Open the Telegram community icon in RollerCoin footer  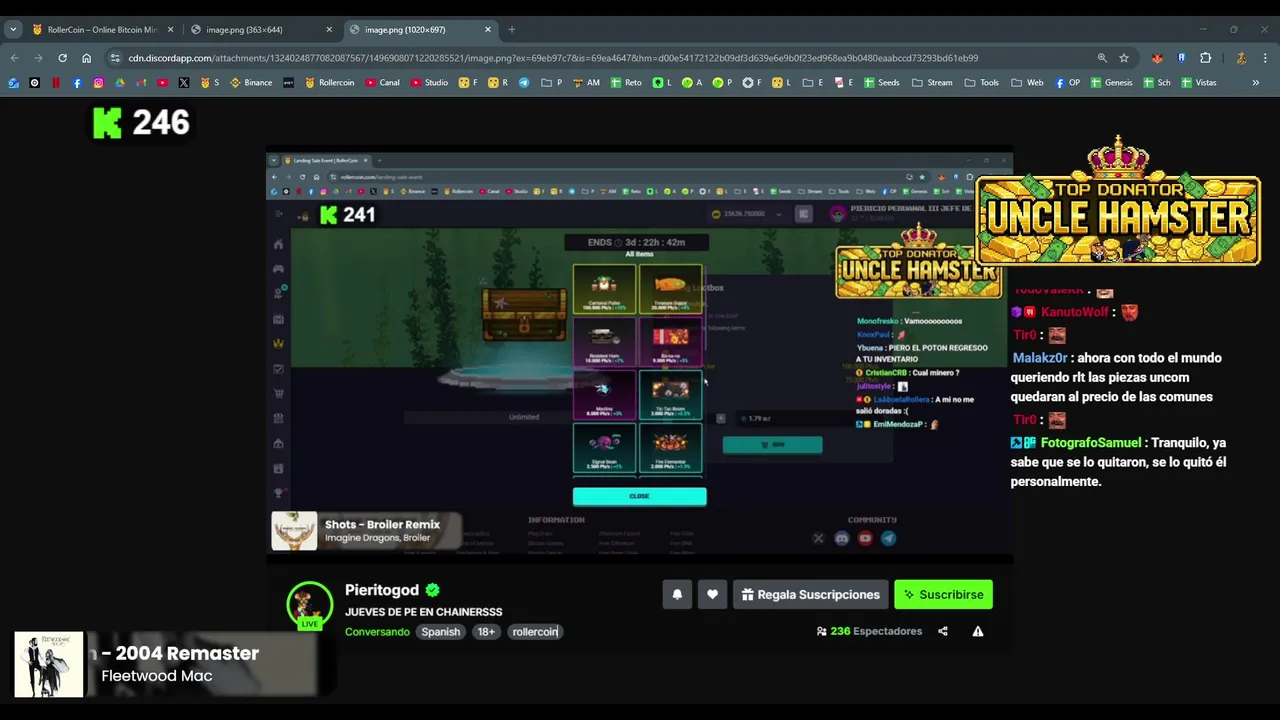(x=888, y=538)
